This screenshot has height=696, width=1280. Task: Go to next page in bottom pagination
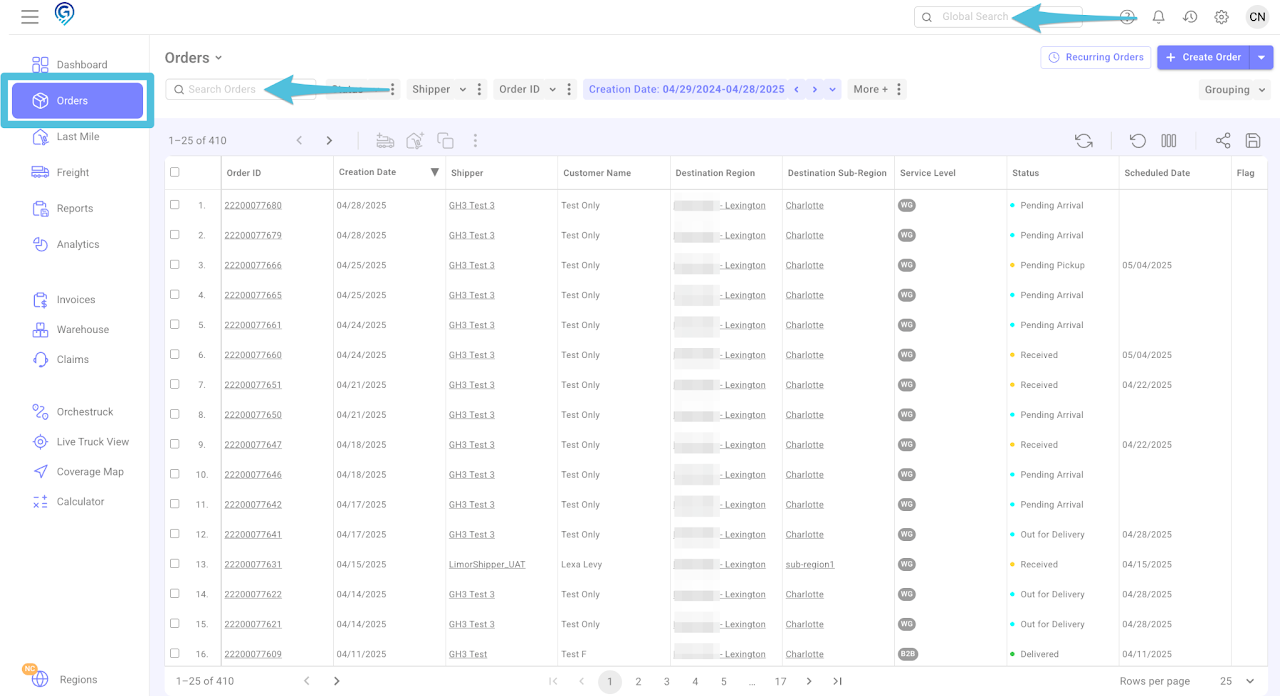[809, 681]
